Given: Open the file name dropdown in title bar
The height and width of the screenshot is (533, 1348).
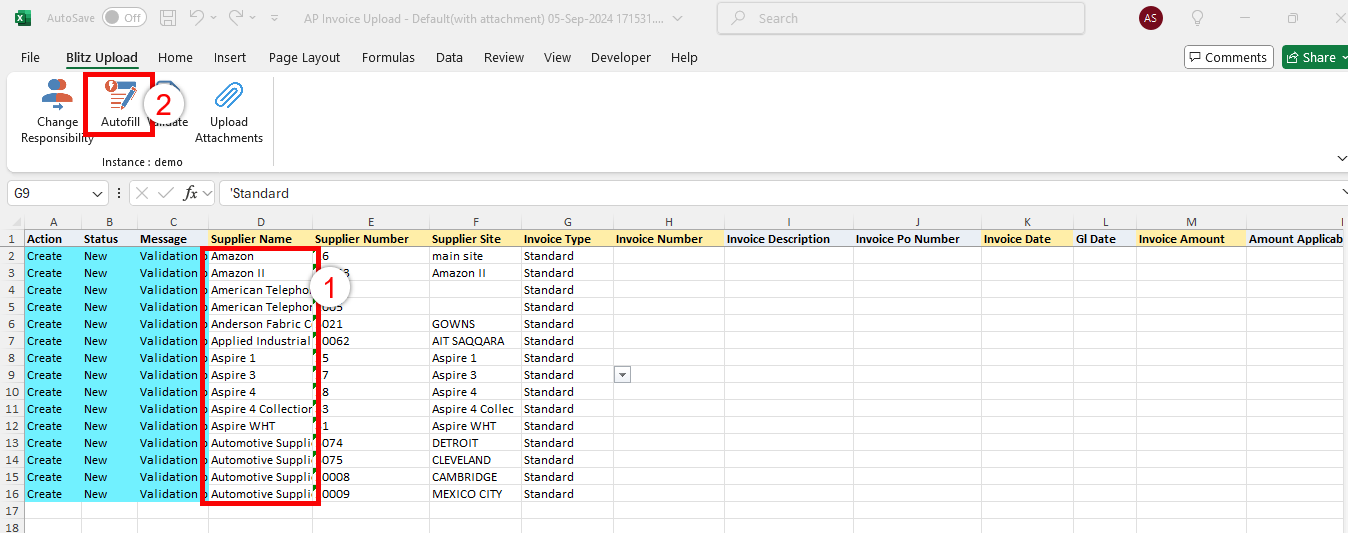Looking at the screenshot, I should pyautogui.click(x=679, y=18).
